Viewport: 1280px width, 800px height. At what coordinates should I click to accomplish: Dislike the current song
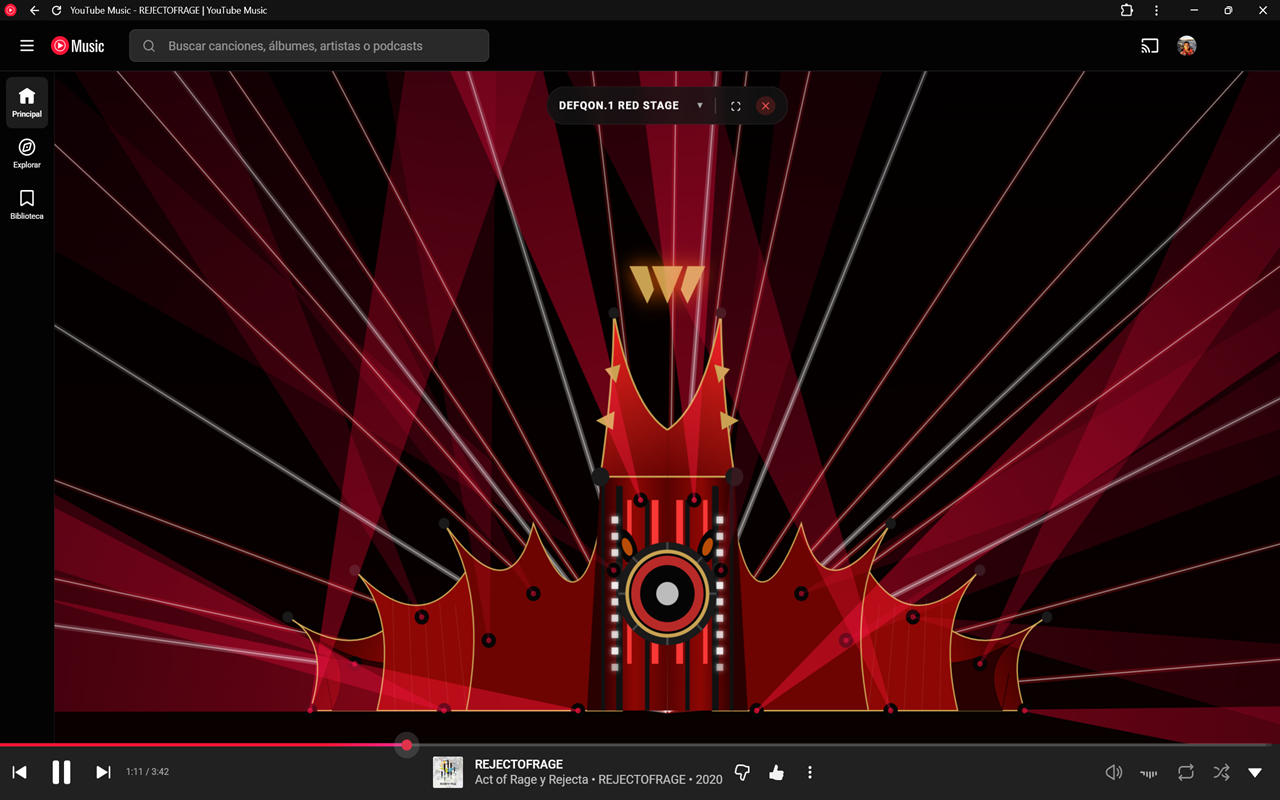[742, 772]
